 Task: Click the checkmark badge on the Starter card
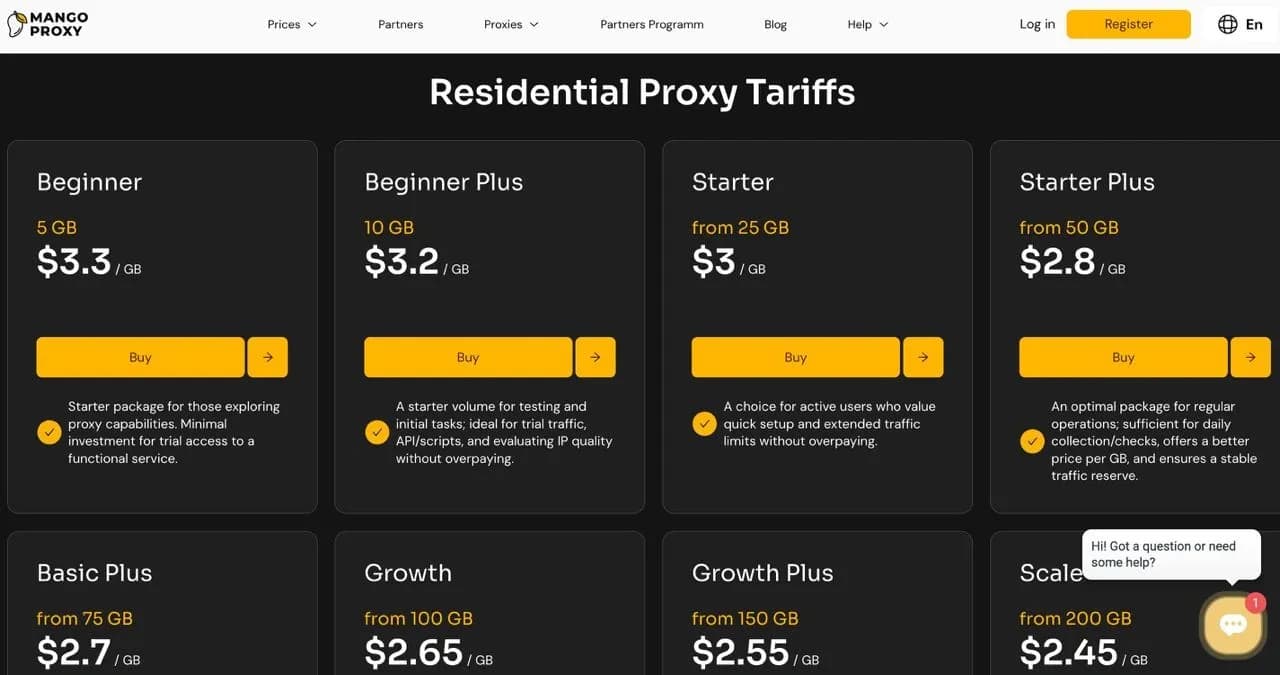[x=704, y=423]
